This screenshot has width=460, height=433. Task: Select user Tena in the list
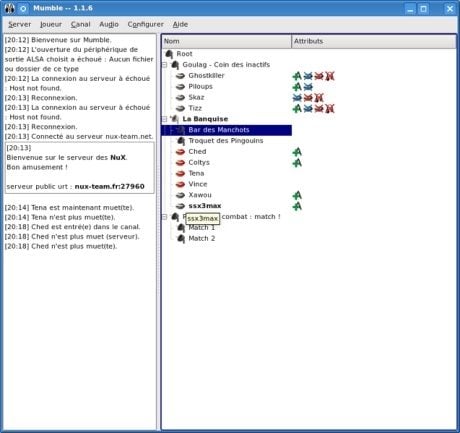tap(196, 173)
